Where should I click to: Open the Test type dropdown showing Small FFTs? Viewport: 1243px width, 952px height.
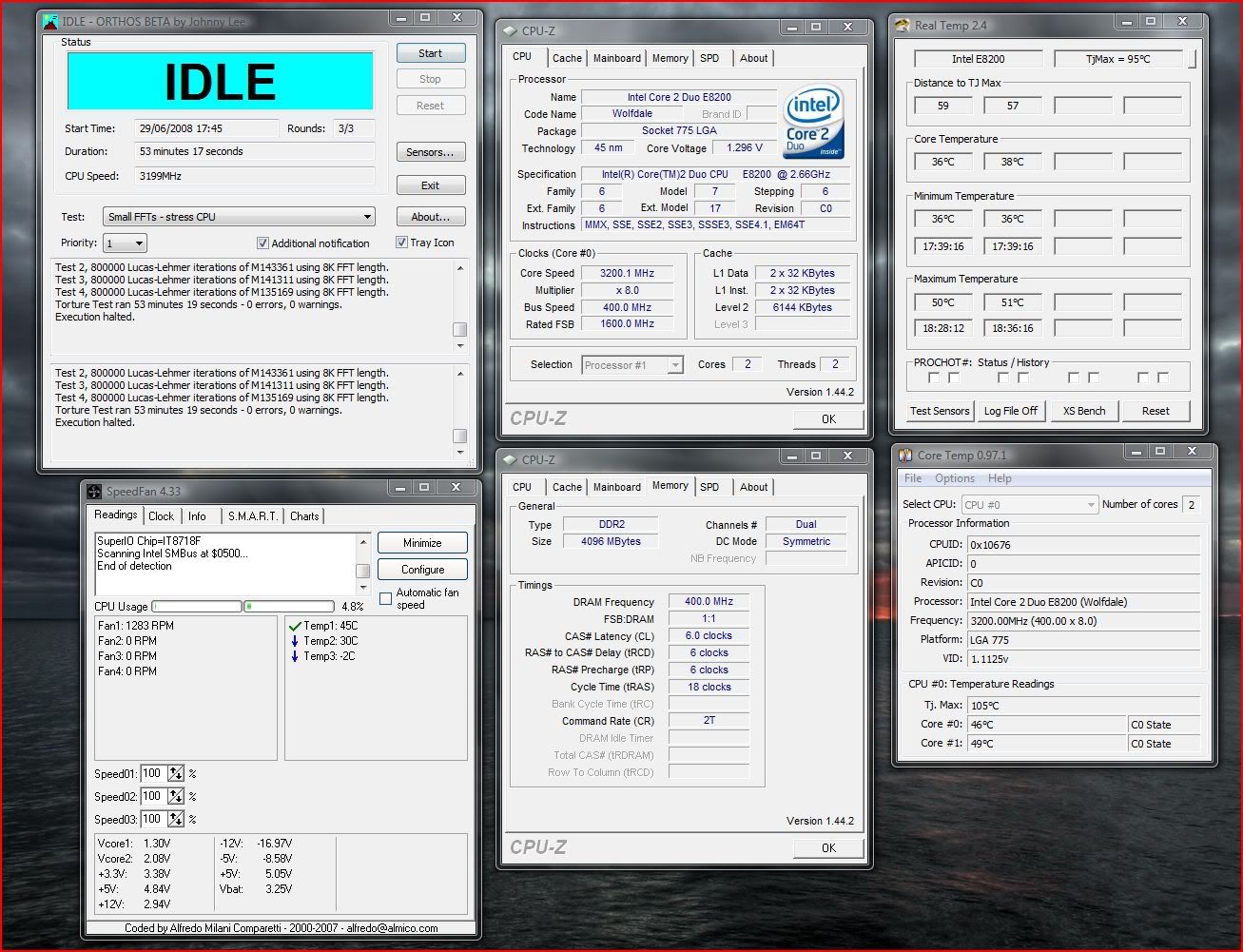pyautogui.click(x=239, y=217)
